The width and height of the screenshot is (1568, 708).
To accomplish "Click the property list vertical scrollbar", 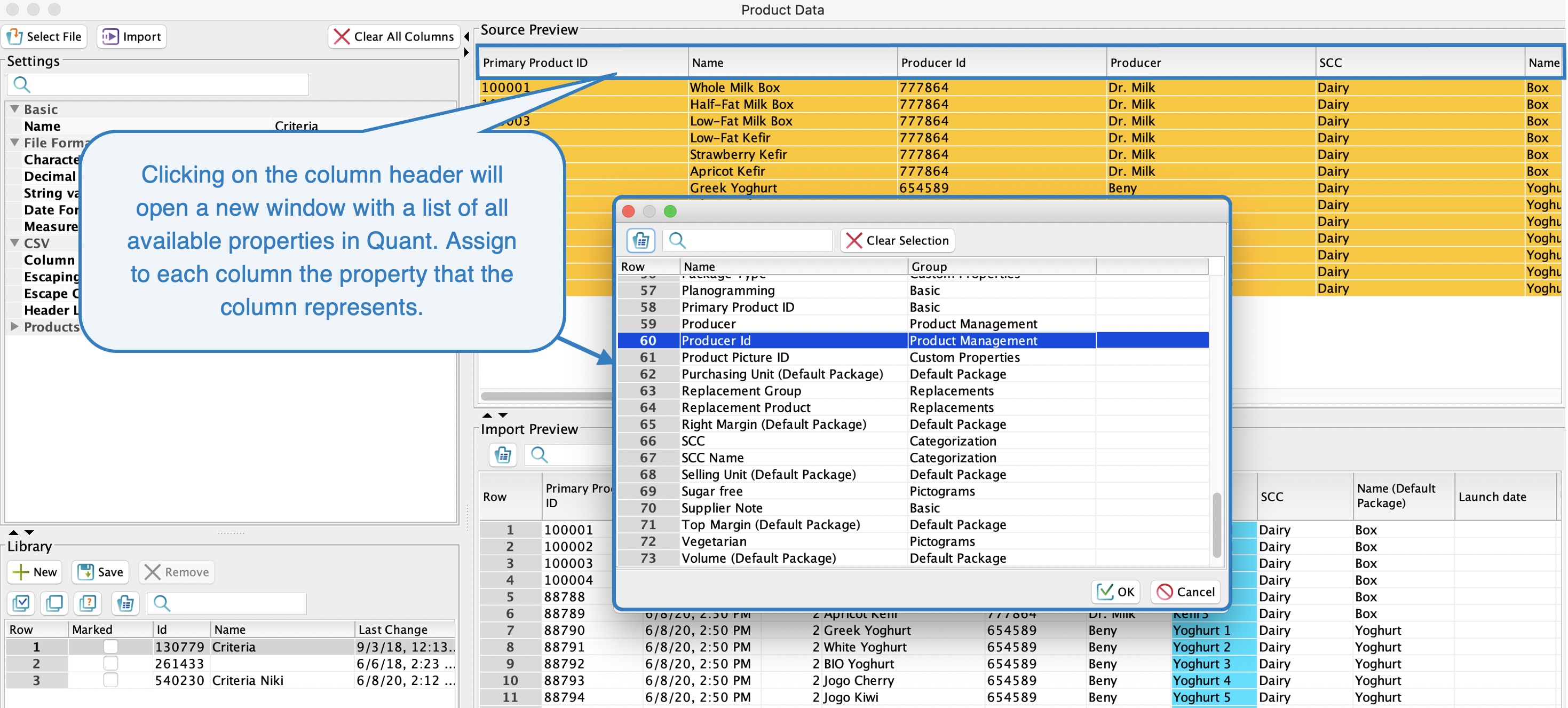I will coord(1216,525).
